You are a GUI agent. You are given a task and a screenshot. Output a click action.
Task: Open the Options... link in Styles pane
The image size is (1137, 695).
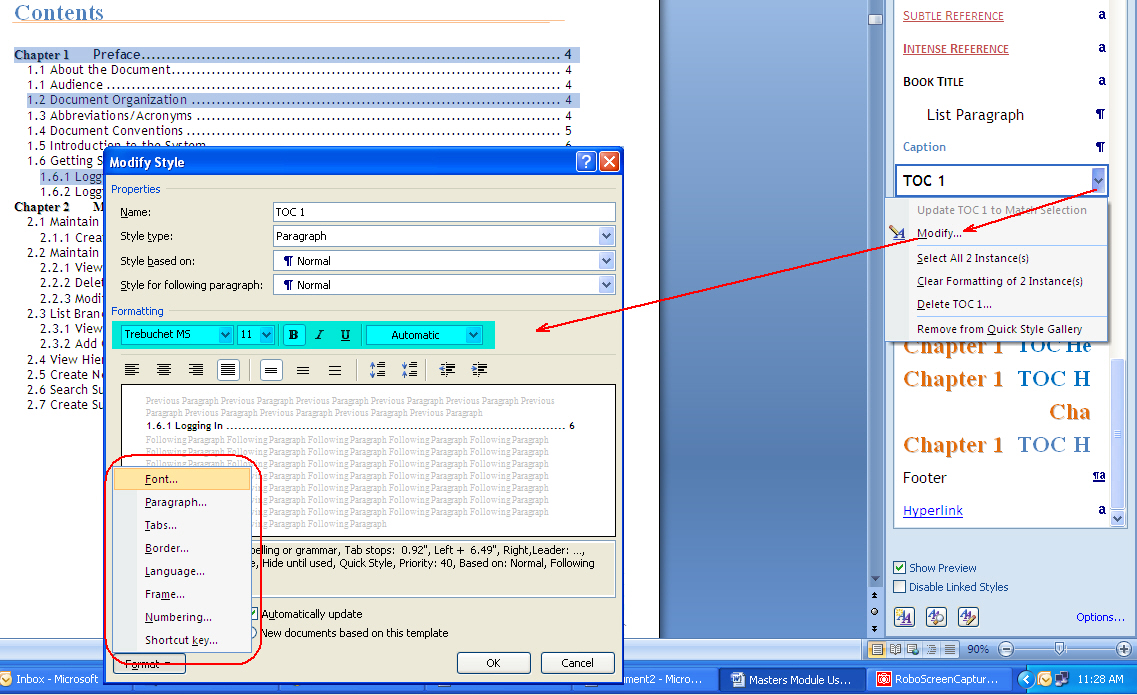(x=1100, y=617)
